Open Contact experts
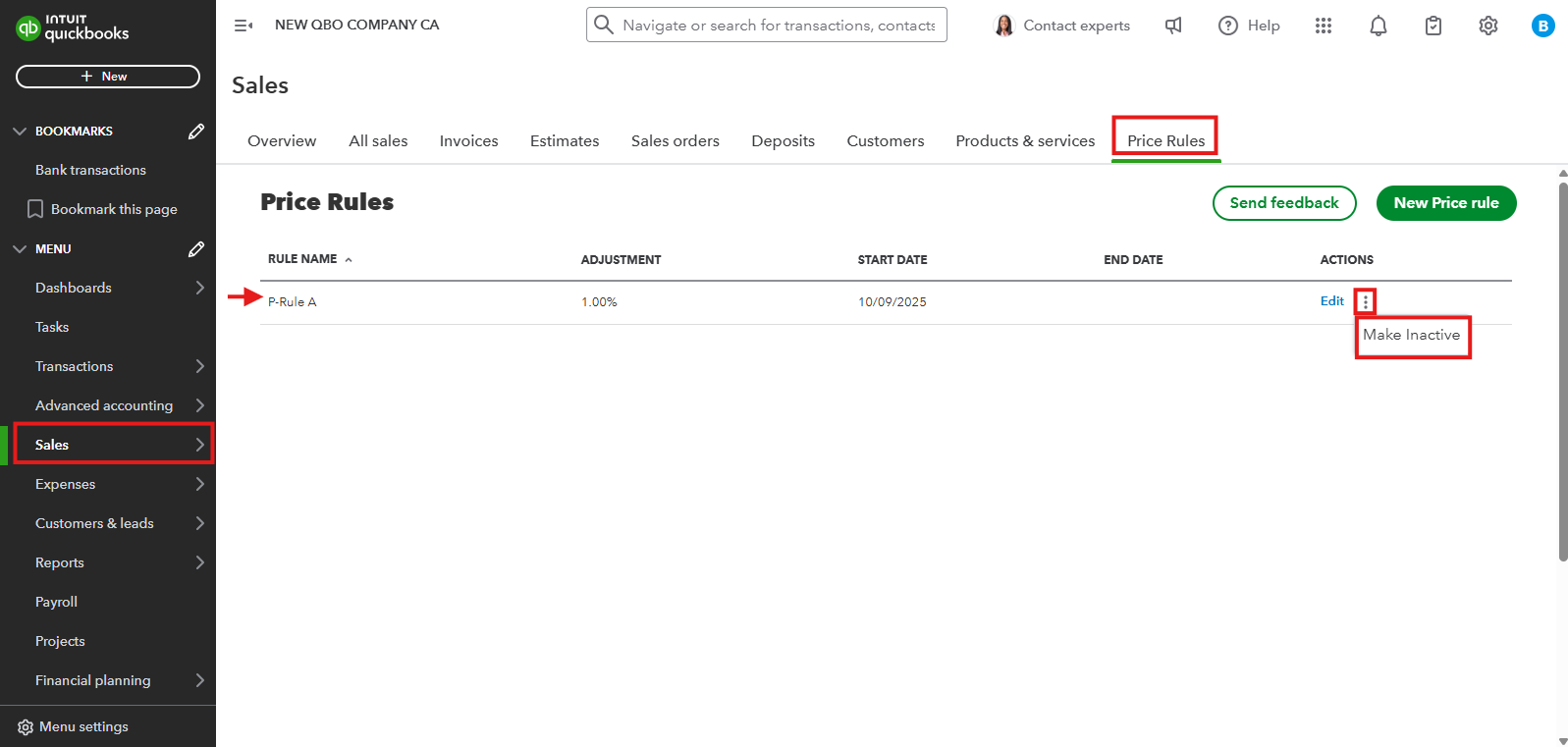The width and height of the screenshot is (1568, 747). (1076, 26)
